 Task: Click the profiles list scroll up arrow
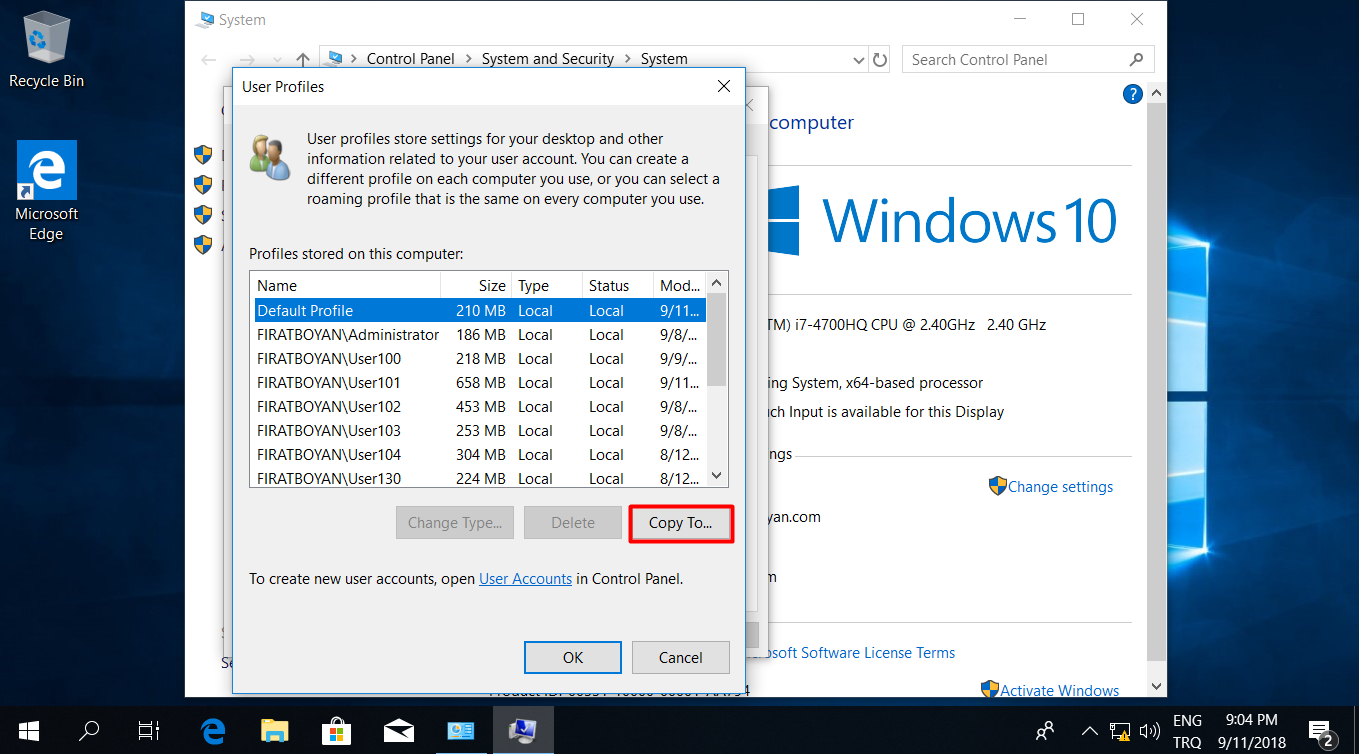[717, 282]
